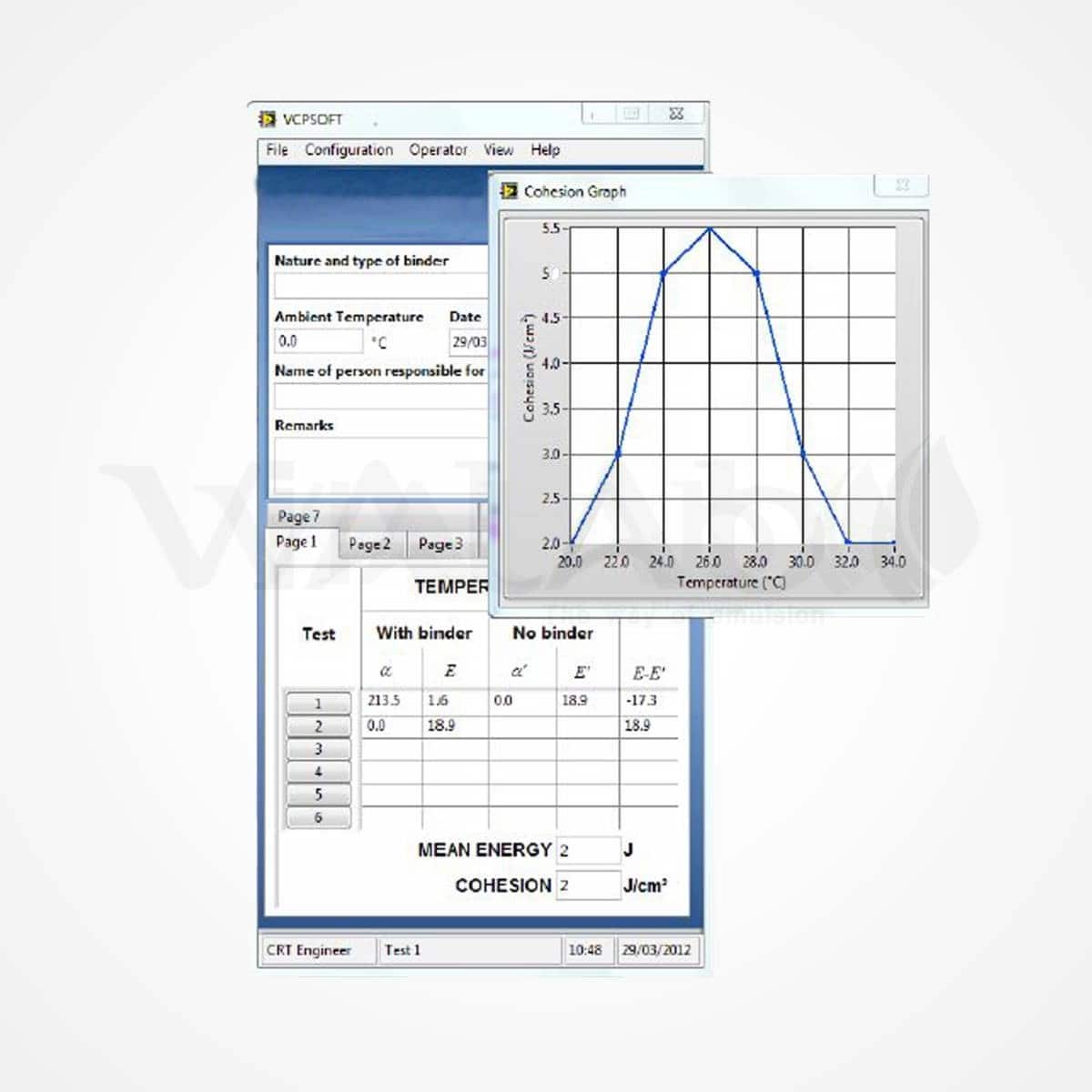Image resolution: width=1092 pixels, height=1092 pixels.
Task: Click the Nature and type of binder field
Action: point(381,287)
